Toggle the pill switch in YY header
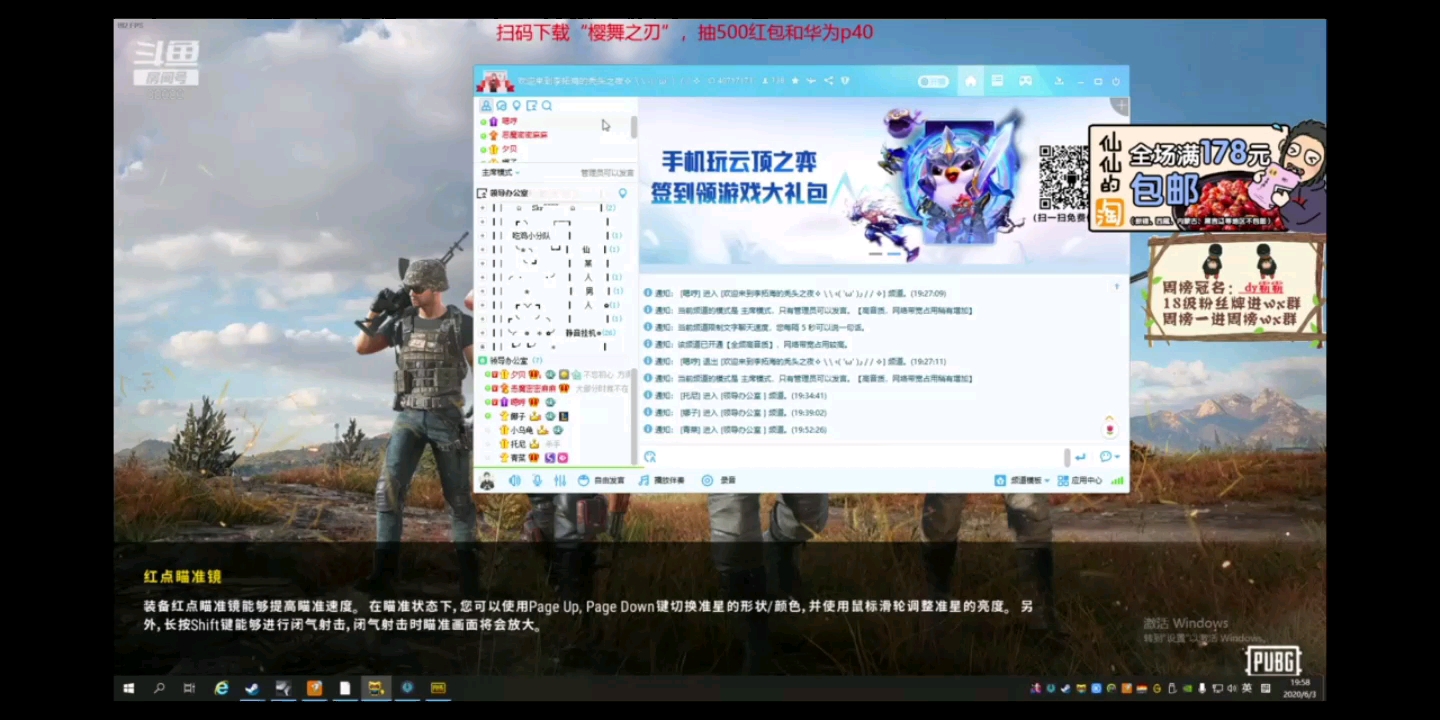 click(933, 81)
